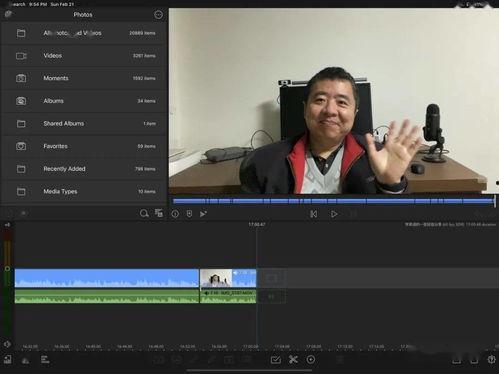Search the library with the magnifier icon
Viewport: 499px width, 374px height.
coord(144,213)
